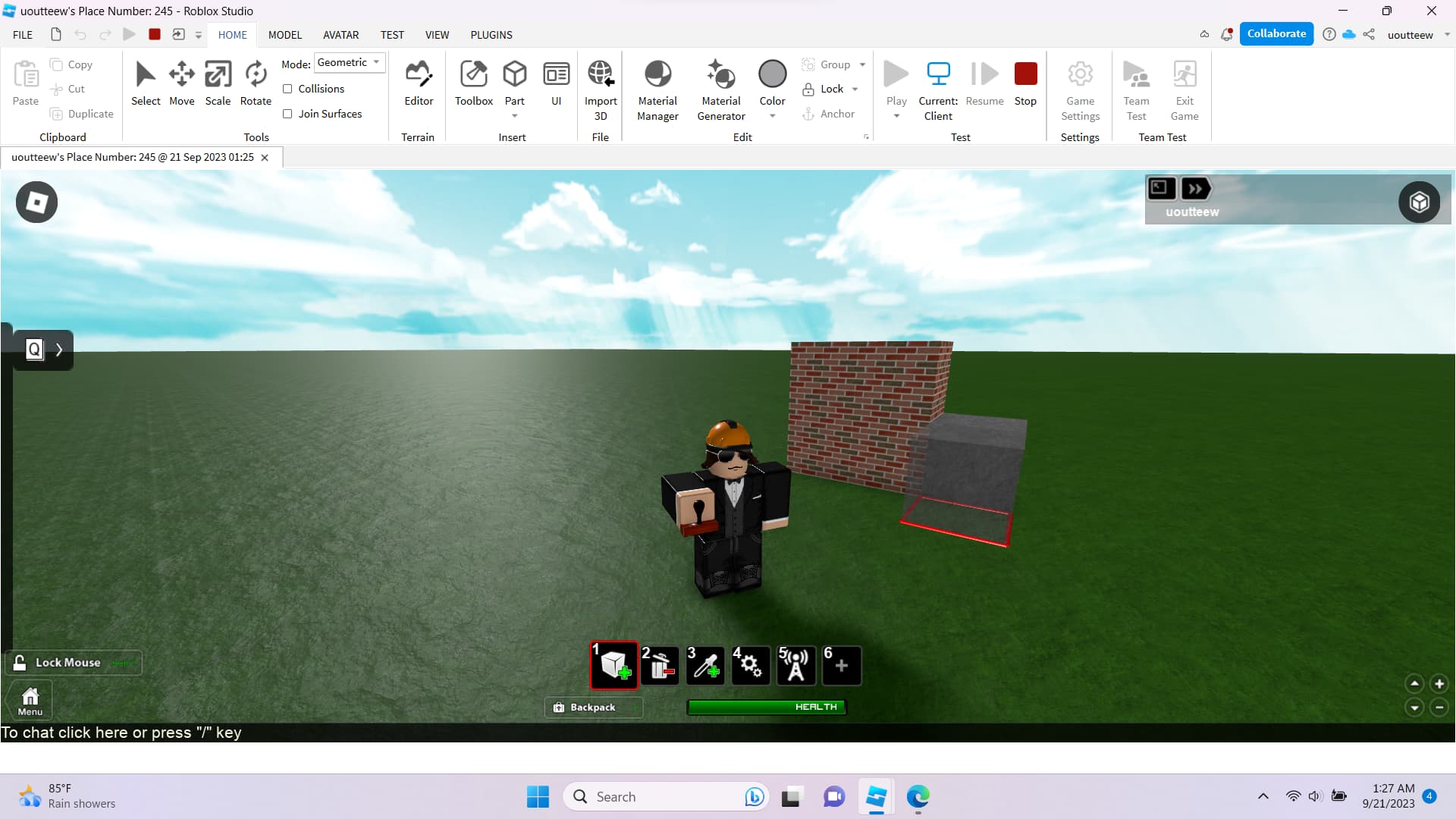Screen dimensions: 1456x819
Task: Select hotbar slot 6 plus tool
Action: (842, 666)
